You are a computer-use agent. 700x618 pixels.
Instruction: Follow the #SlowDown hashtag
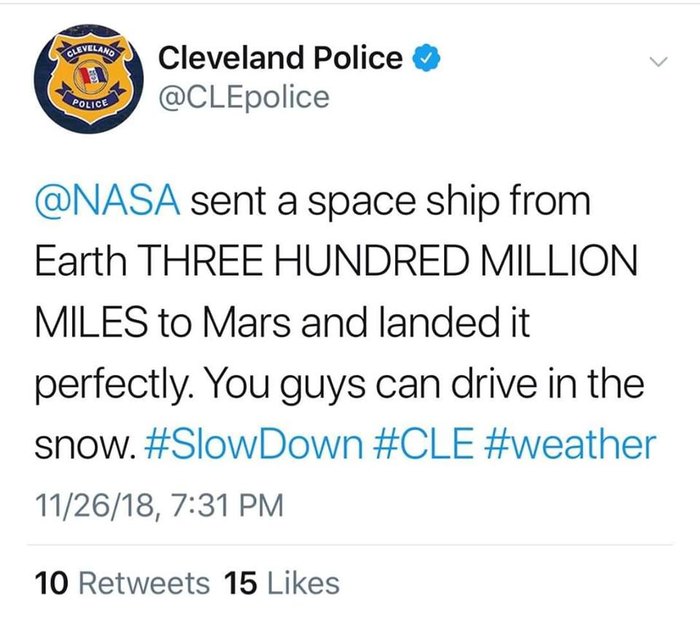pyautogui.click(x=254, y=444)
